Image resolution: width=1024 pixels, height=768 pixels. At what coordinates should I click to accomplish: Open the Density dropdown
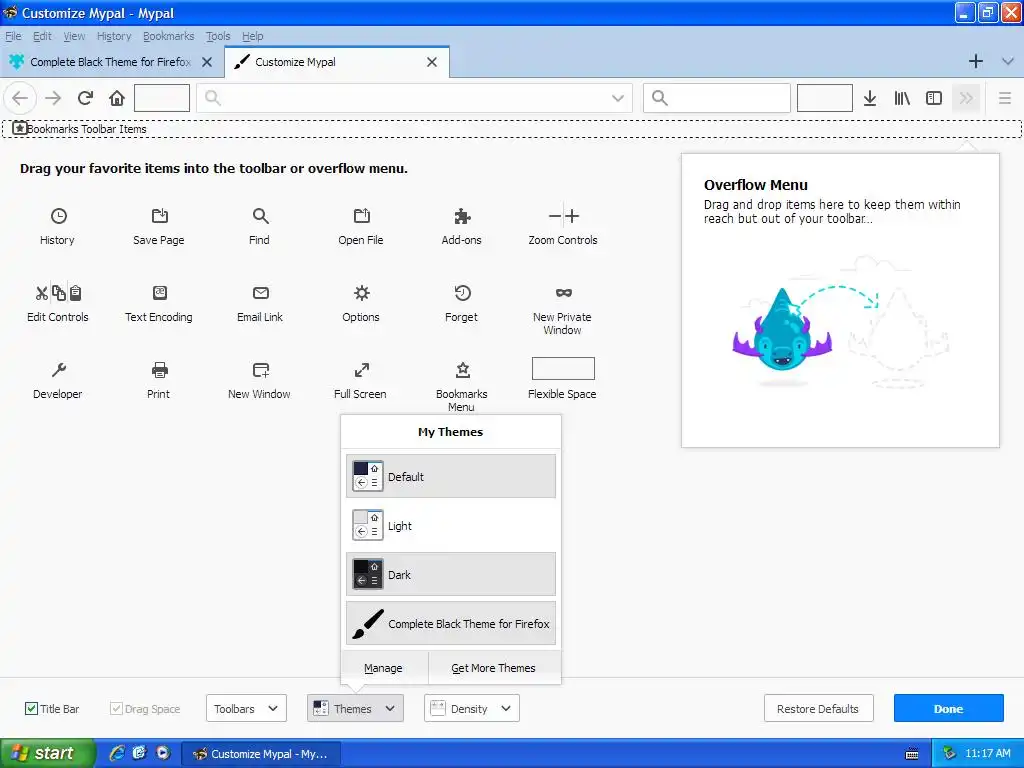472,709
